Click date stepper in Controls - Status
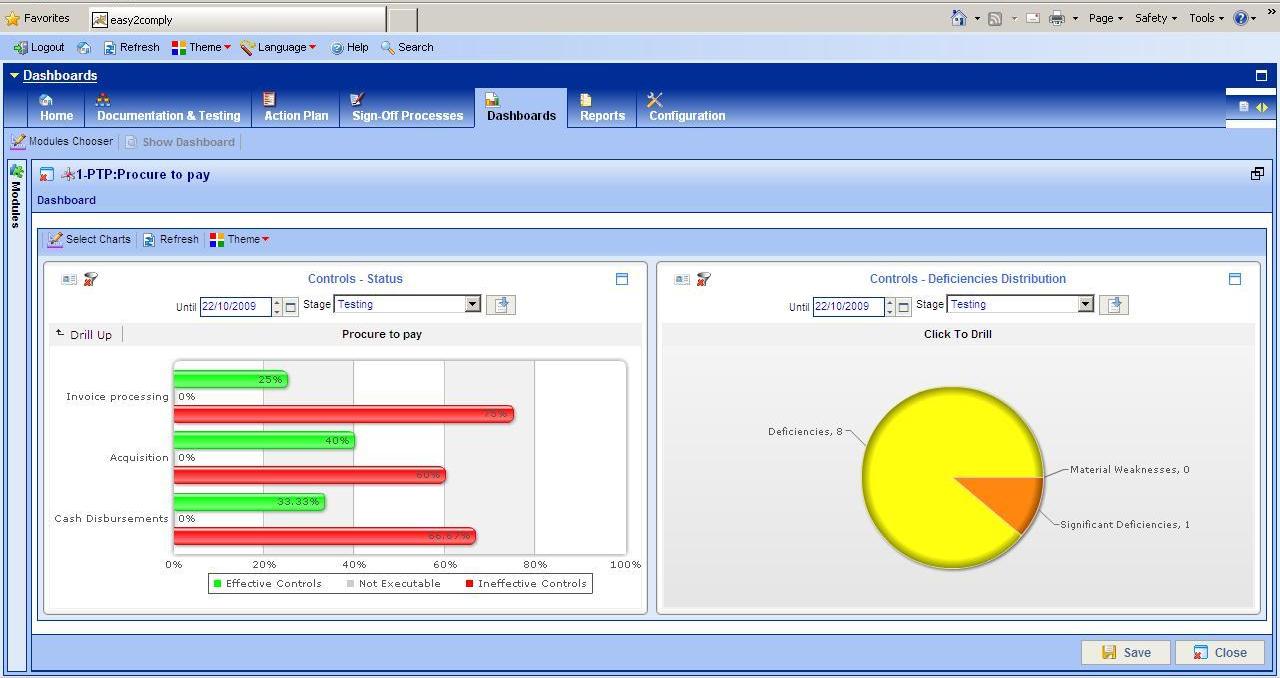Viewport: 1280px width, 678px height. click(277, 306)
